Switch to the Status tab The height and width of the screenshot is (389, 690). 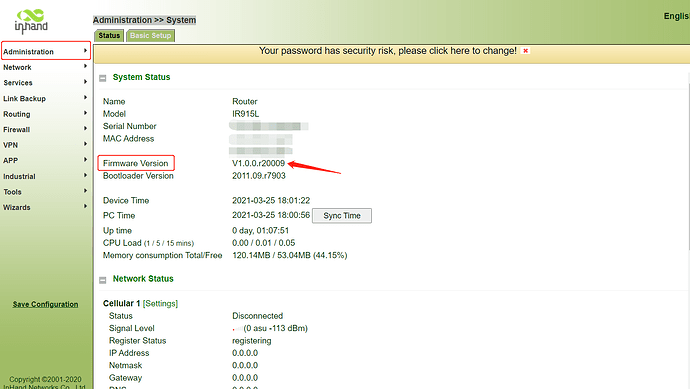pos(109,36)
